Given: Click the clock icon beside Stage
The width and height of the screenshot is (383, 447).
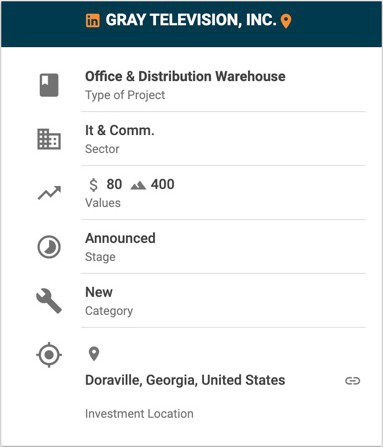Looking at the screenshot, I should click(x=49, y=247).
